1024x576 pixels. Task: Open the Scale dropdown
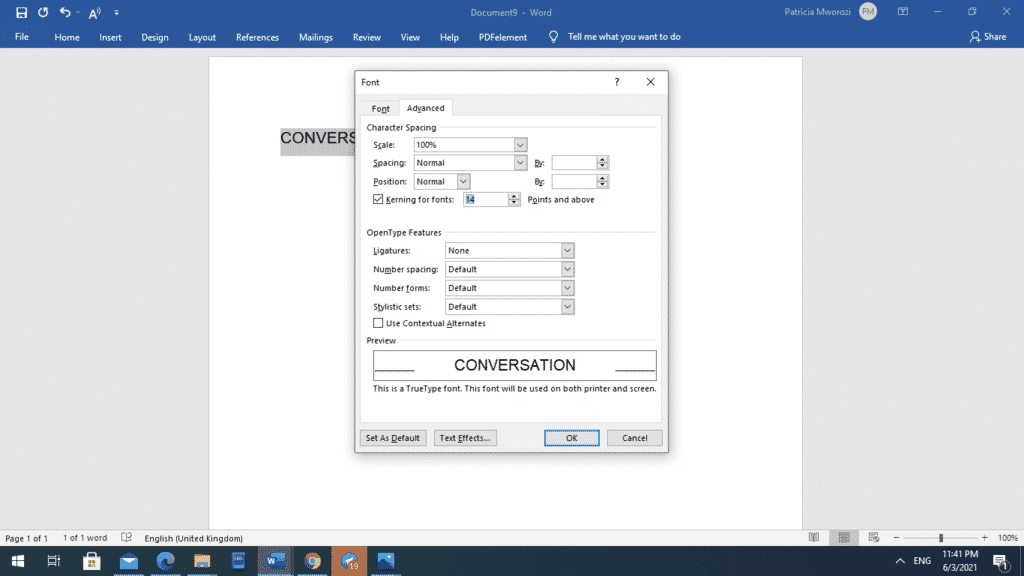519,144
